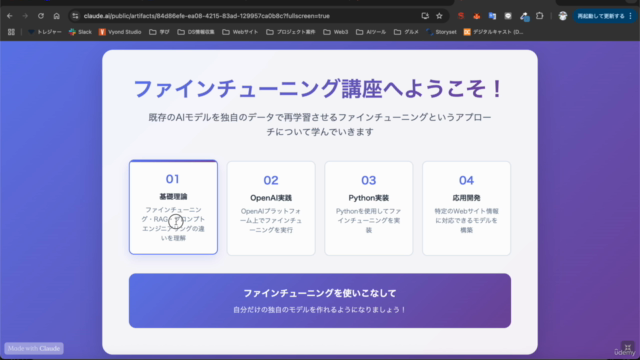Screen dimensions: 640x360
Task: Open the MetaMask fox extension icon
Action: [x=476, y=16]
